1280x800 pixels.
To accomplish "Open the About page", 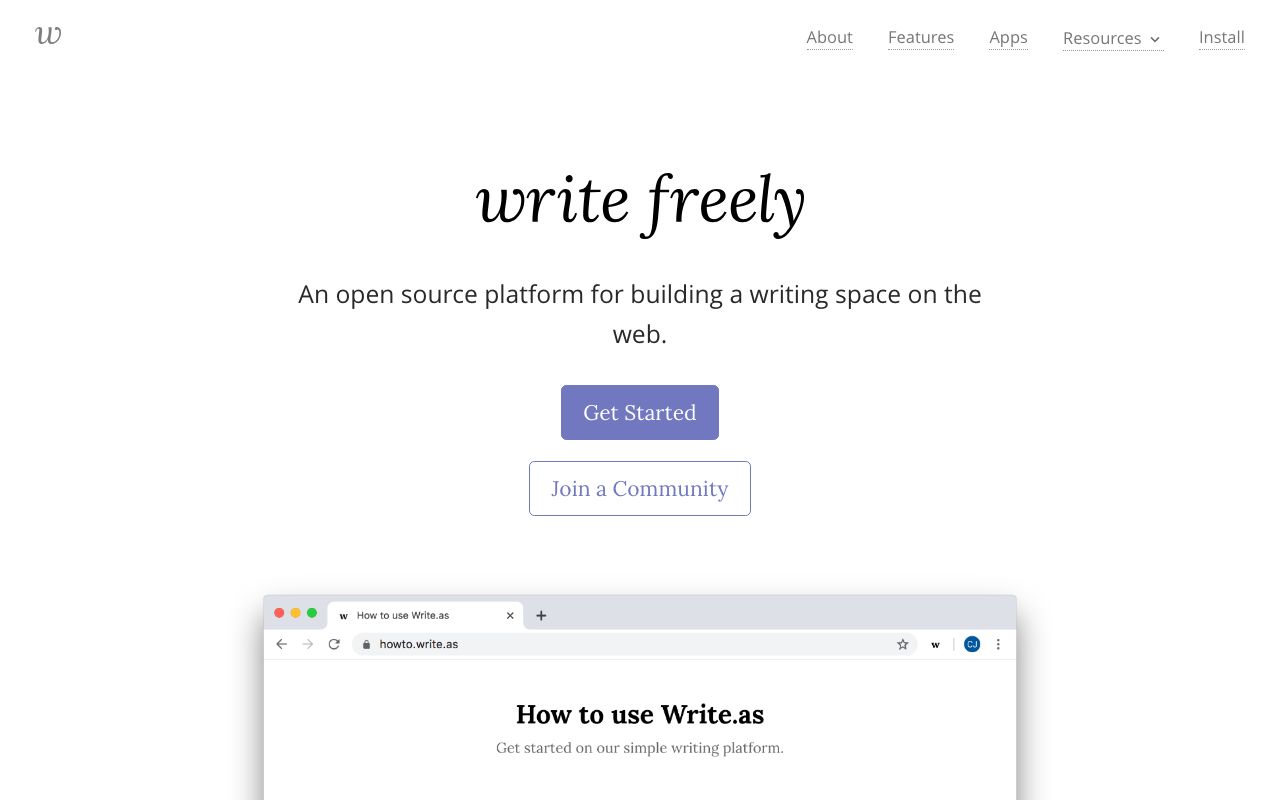I will pyautogui.click(x=829, y=37).
